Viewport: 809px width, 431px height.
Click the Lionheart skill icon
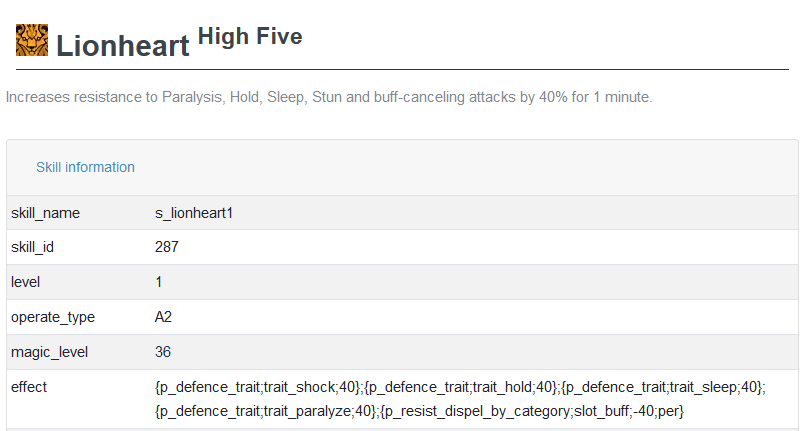[32, 40]
